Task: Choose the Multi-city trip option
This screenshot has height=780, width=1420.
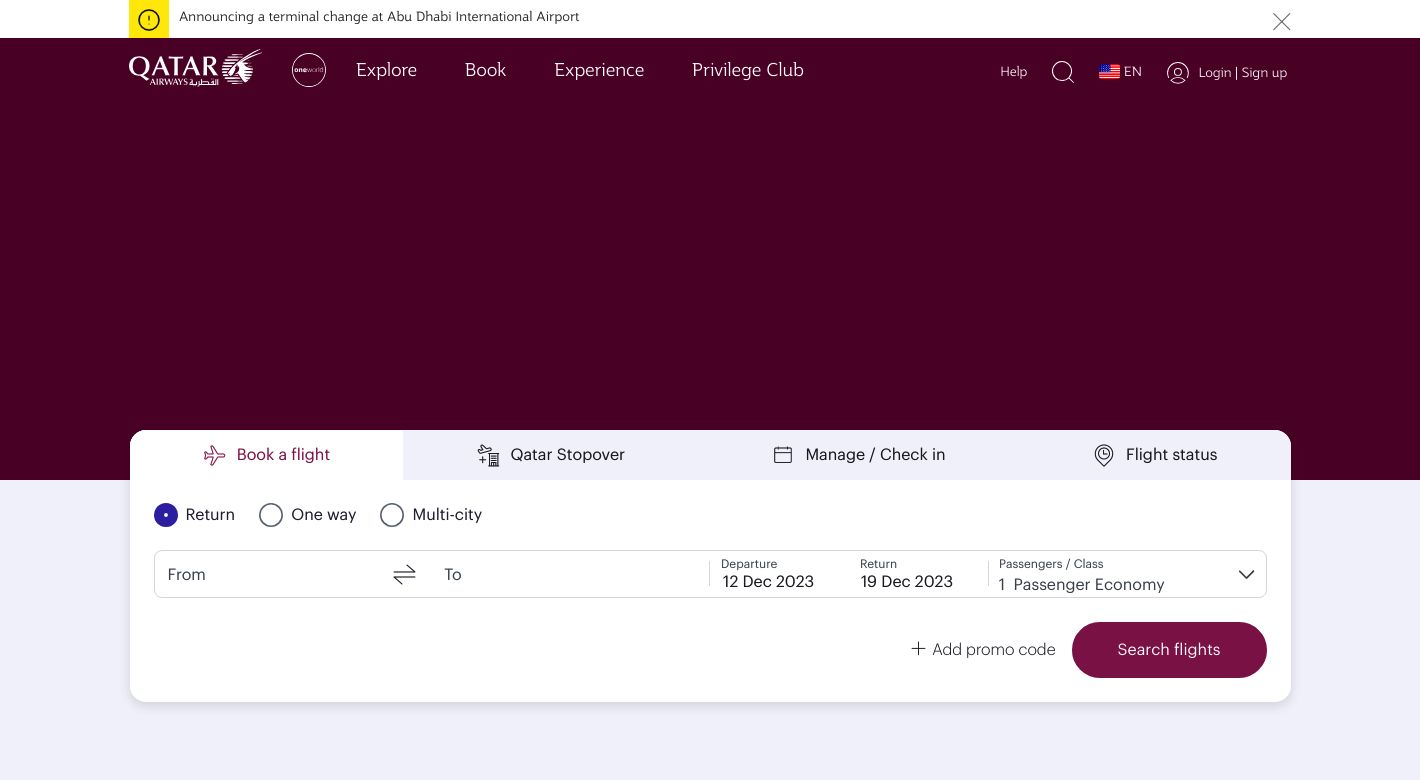Action: 431,515
